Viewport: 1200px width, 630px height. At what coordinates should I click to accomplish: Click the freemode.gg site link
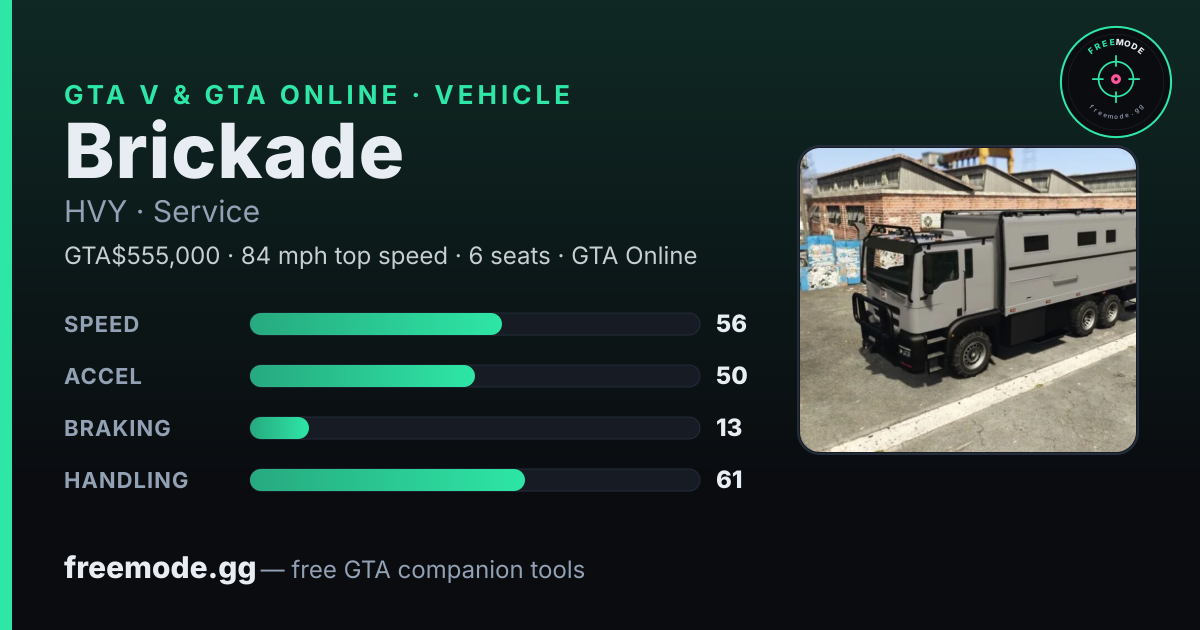click(160, 569)
